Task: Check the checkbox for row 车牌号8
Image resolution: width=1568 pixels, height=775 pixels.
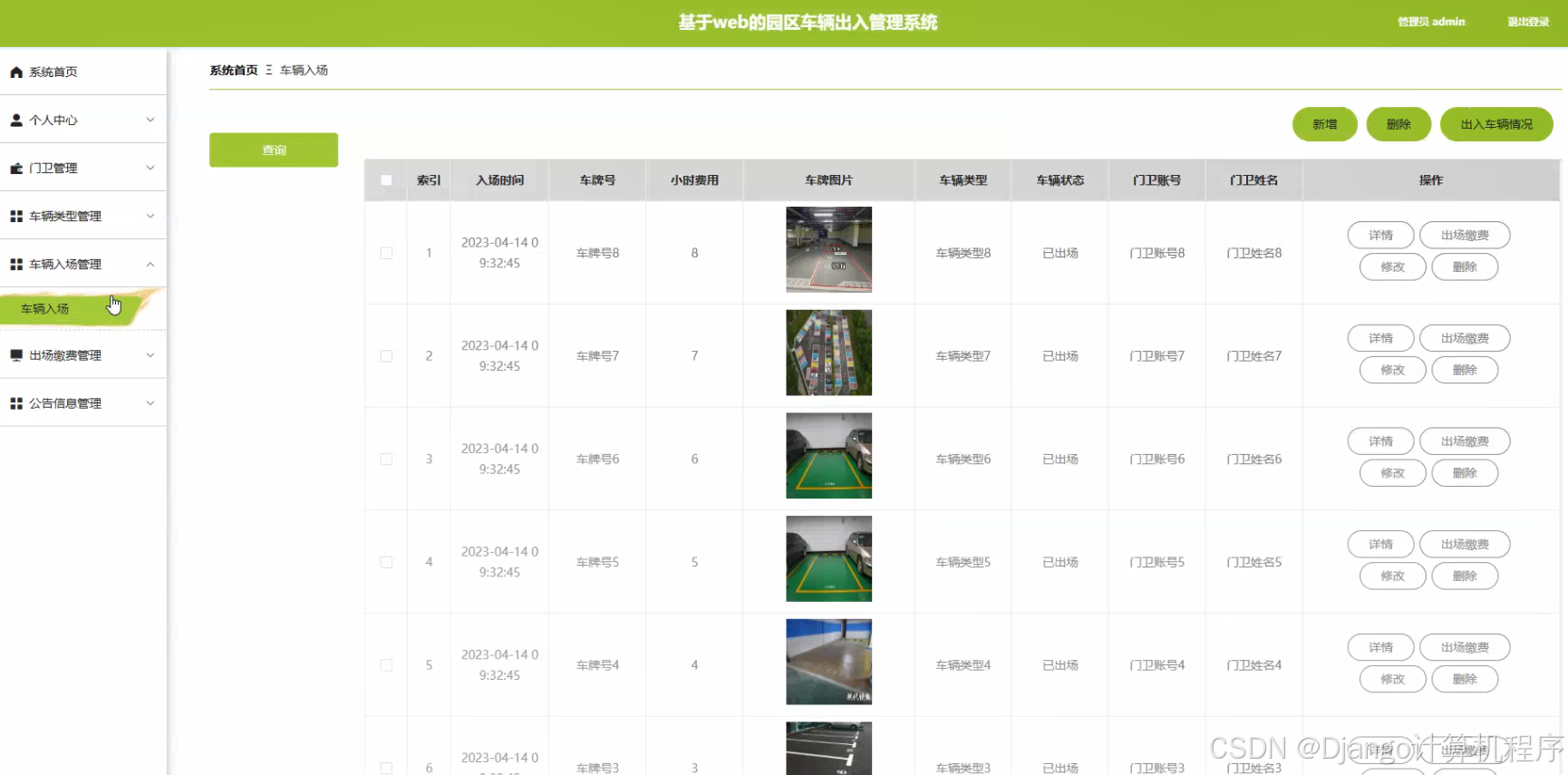Action: [386, 253]
